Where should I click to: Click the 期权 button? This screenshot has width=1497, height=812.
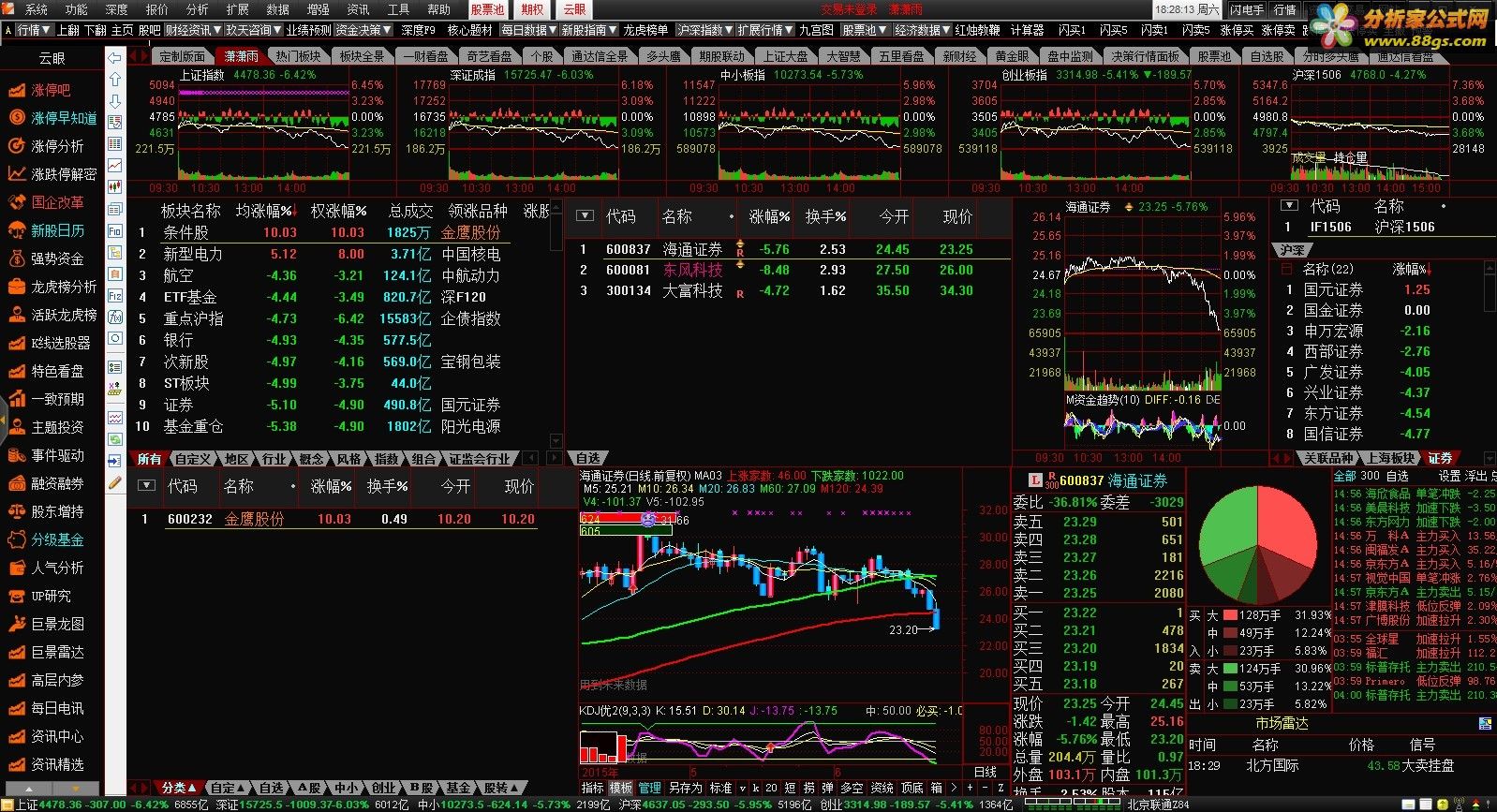tap(532, 9)
